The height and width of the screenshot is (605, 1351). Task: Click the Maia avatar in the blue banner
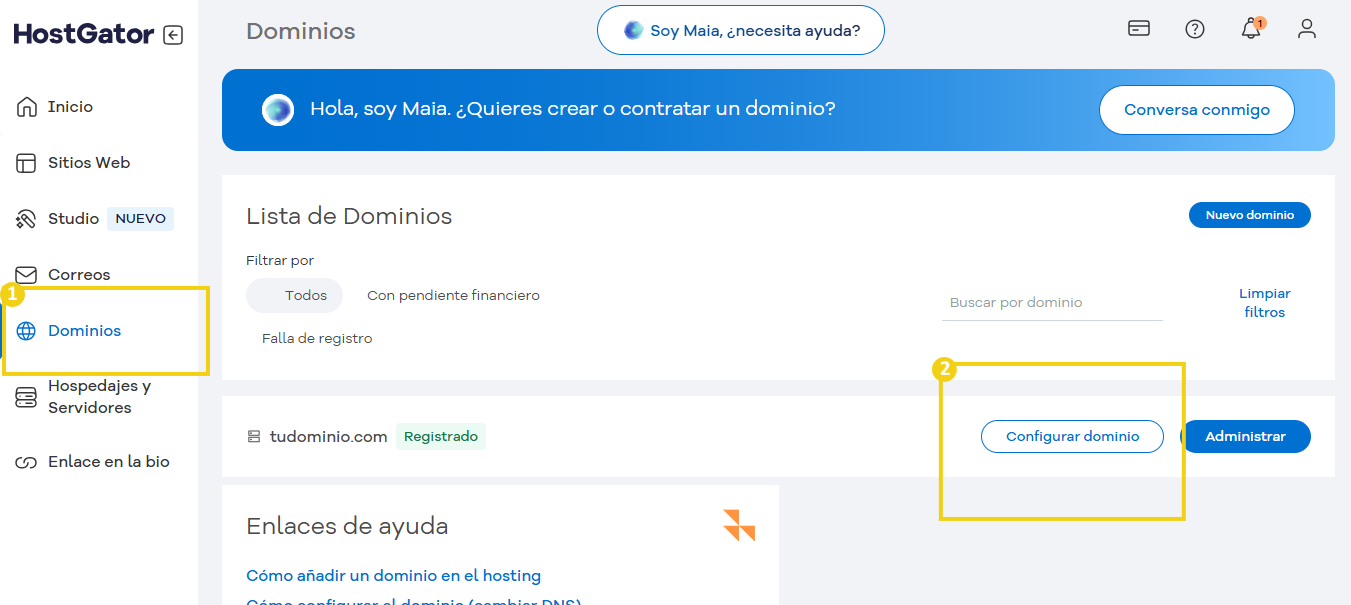tap(278, 110)
